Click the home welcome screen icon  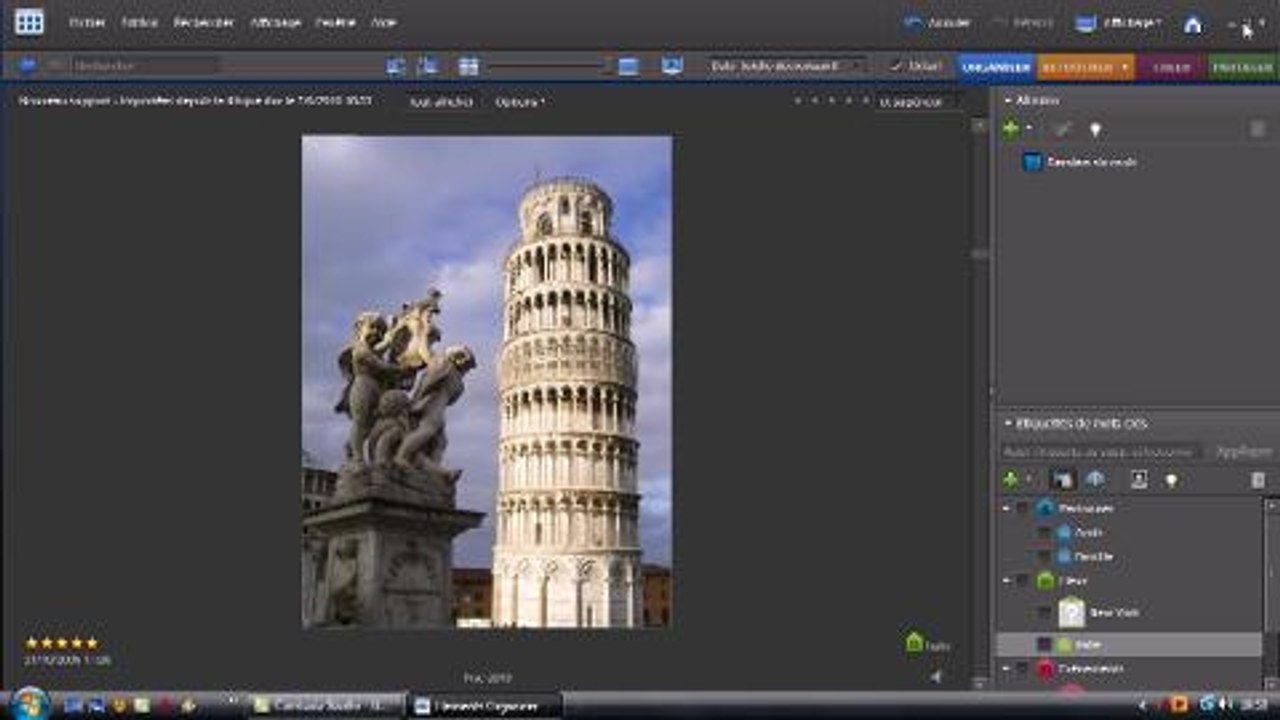[x=1193, y=25]
